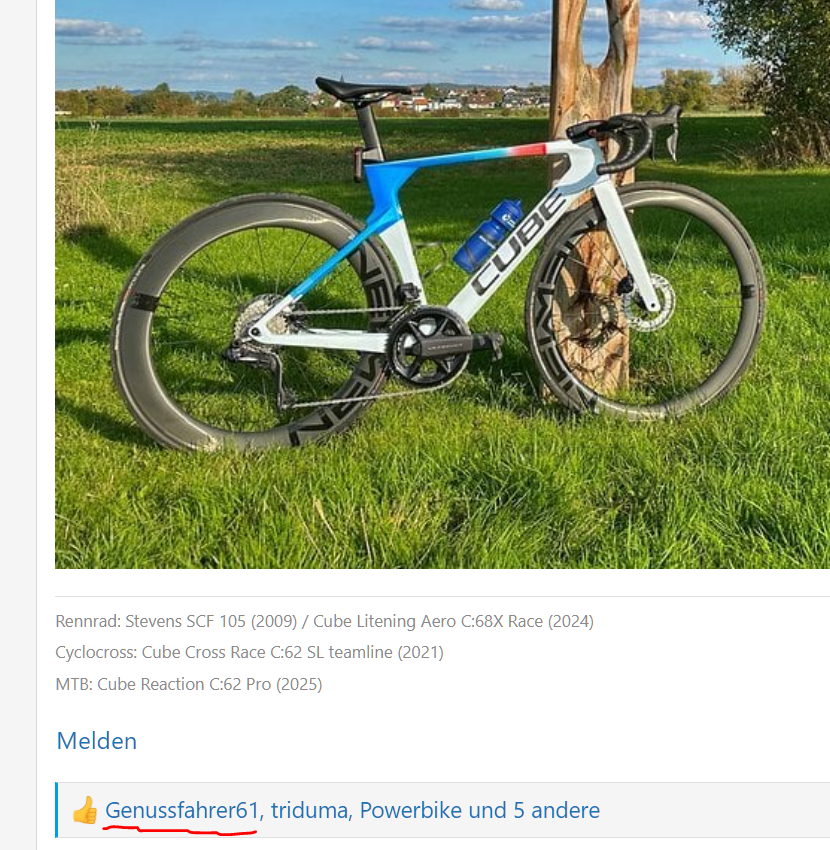This screenshot has width=830, height=850.
Task: Open triduma's user profile
Action: pyautogui.click(x=309, y=810)
